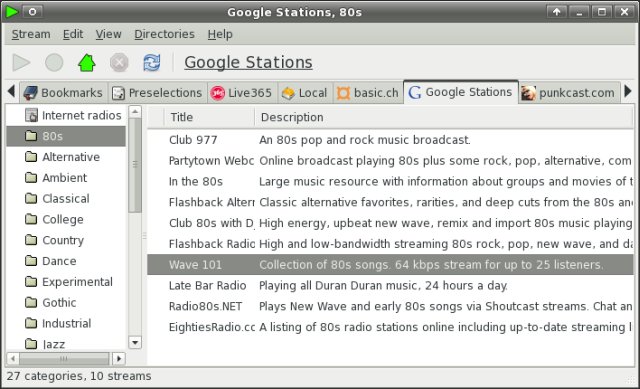
Task: Click the 27 categories, 10 streams status text
Action: click(x=79, y=376)
